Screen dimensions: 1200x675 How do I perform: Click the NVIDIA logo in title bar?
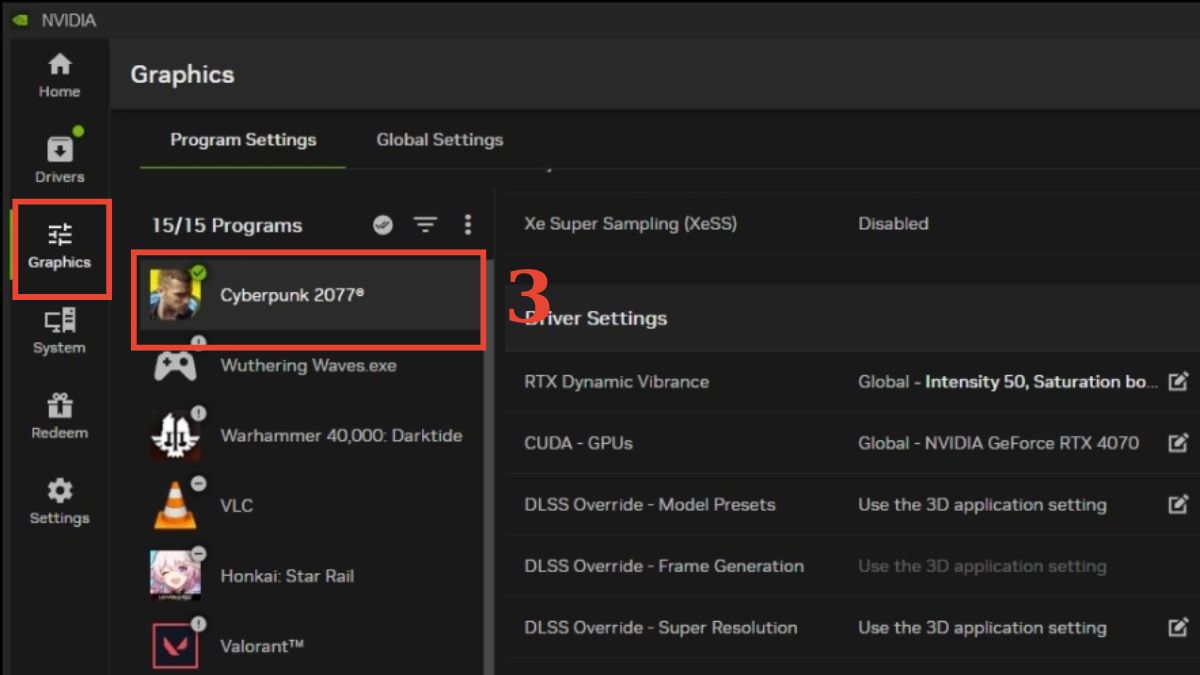click(21, 20)
